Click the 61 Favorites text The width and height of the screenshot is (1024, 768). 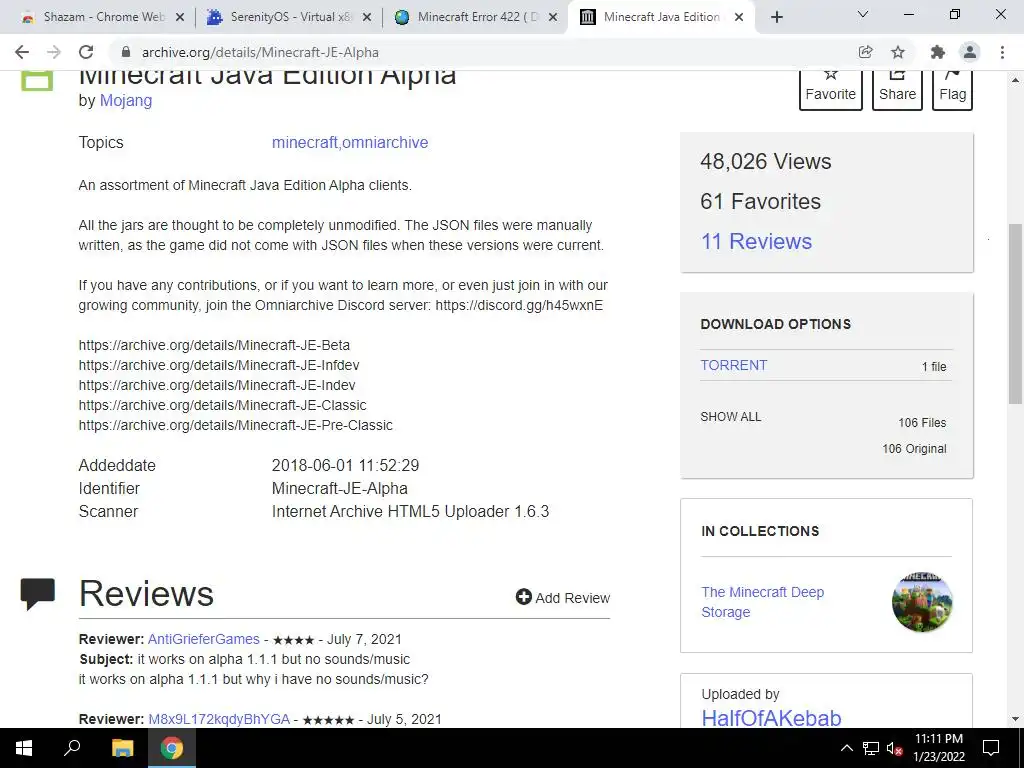(x=760, y=201)
